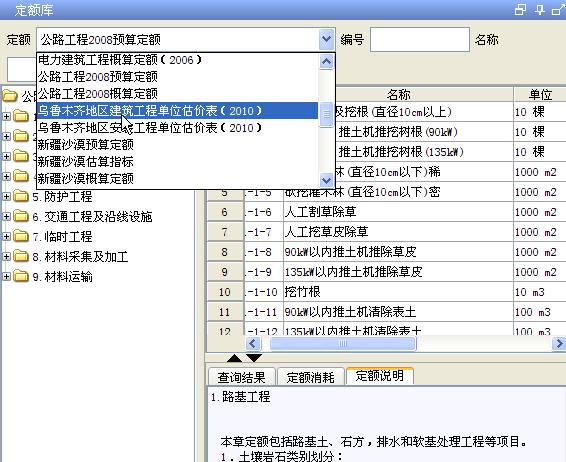Click the folder icon of 临时工程

pos(21,236)
